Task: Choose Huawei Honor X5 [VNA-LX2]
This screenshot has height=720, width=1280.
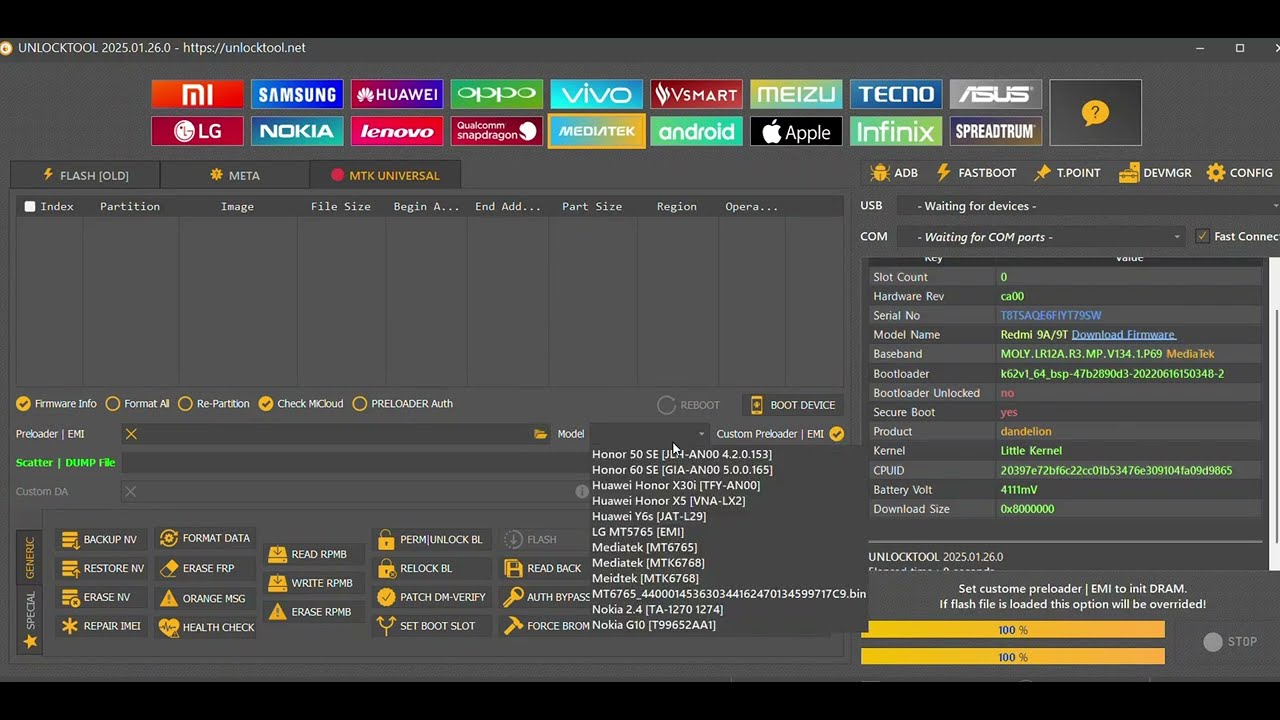Action: pos(668,501)
